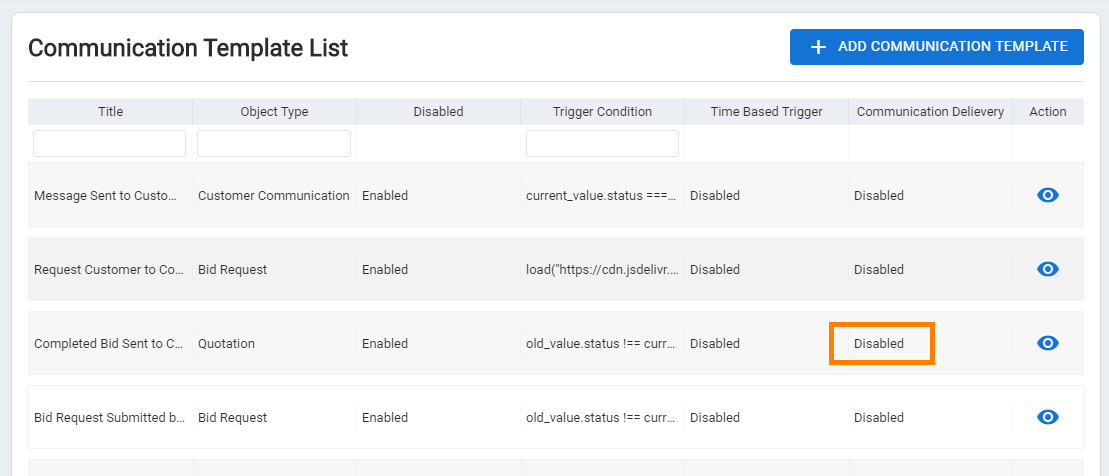Click Communication Delievery value in Bid Request Submitted row

[x=879, y=418]
